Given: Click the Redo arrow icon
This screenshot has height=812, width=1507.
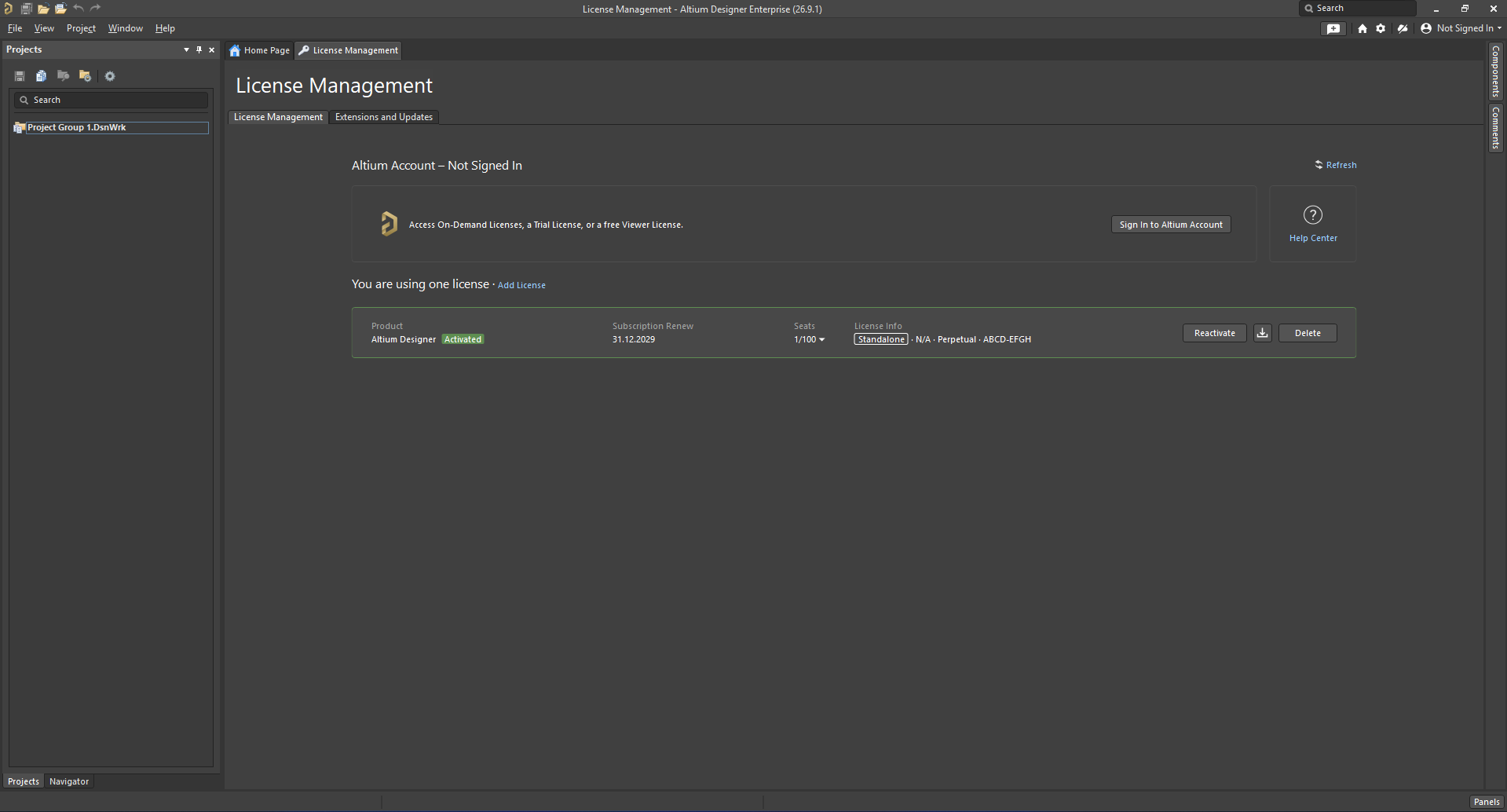Looking at the screenshot, I should [x=96, y=9].
